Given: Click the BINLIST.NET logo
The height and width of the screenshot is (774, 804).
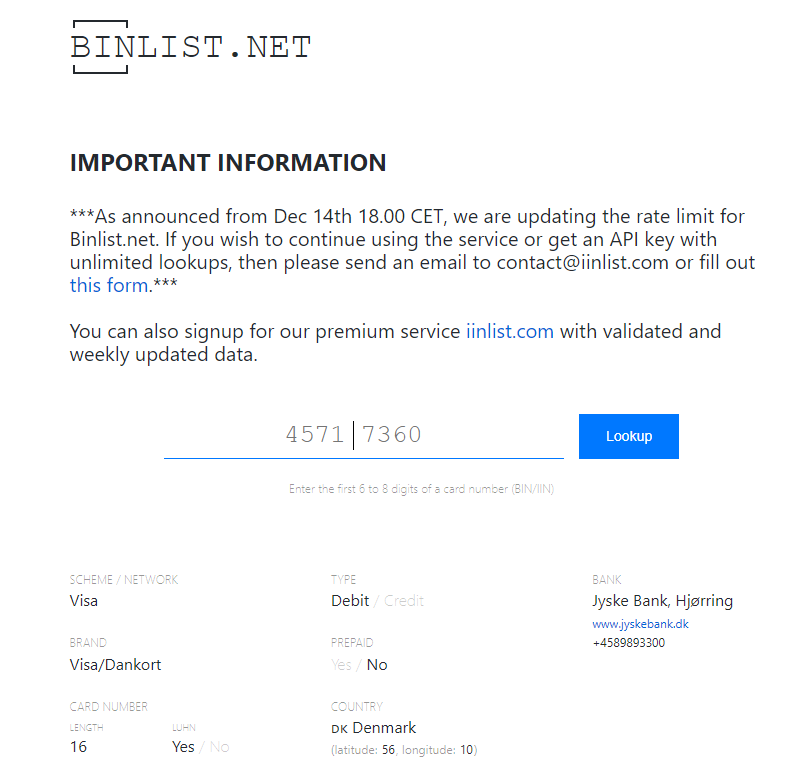Looking at the screenshot, I should point(191,47).
